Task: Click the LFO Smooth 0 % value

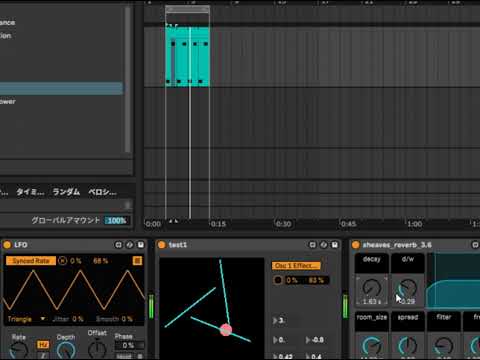Action: 127,319
